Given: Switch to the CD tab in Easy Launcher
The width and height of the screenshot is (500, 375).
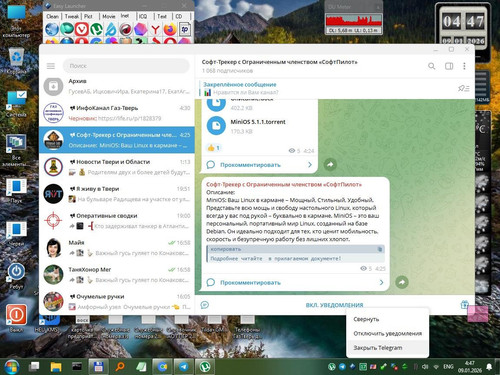Looking at the screenshot, I should pyautogui.click(x=179, y=16).
